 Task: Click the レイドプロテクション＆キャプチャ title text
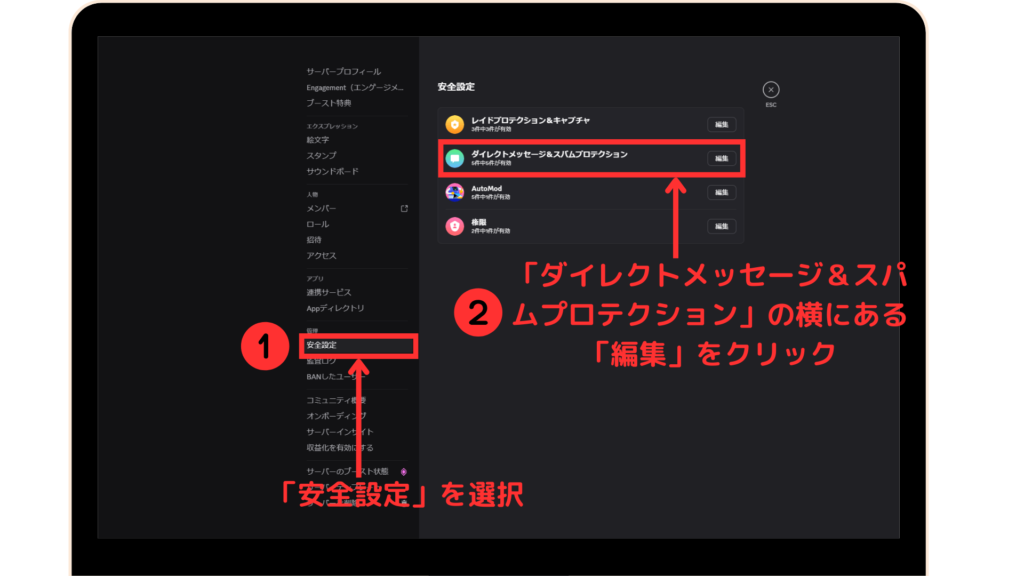pos(530,120)
